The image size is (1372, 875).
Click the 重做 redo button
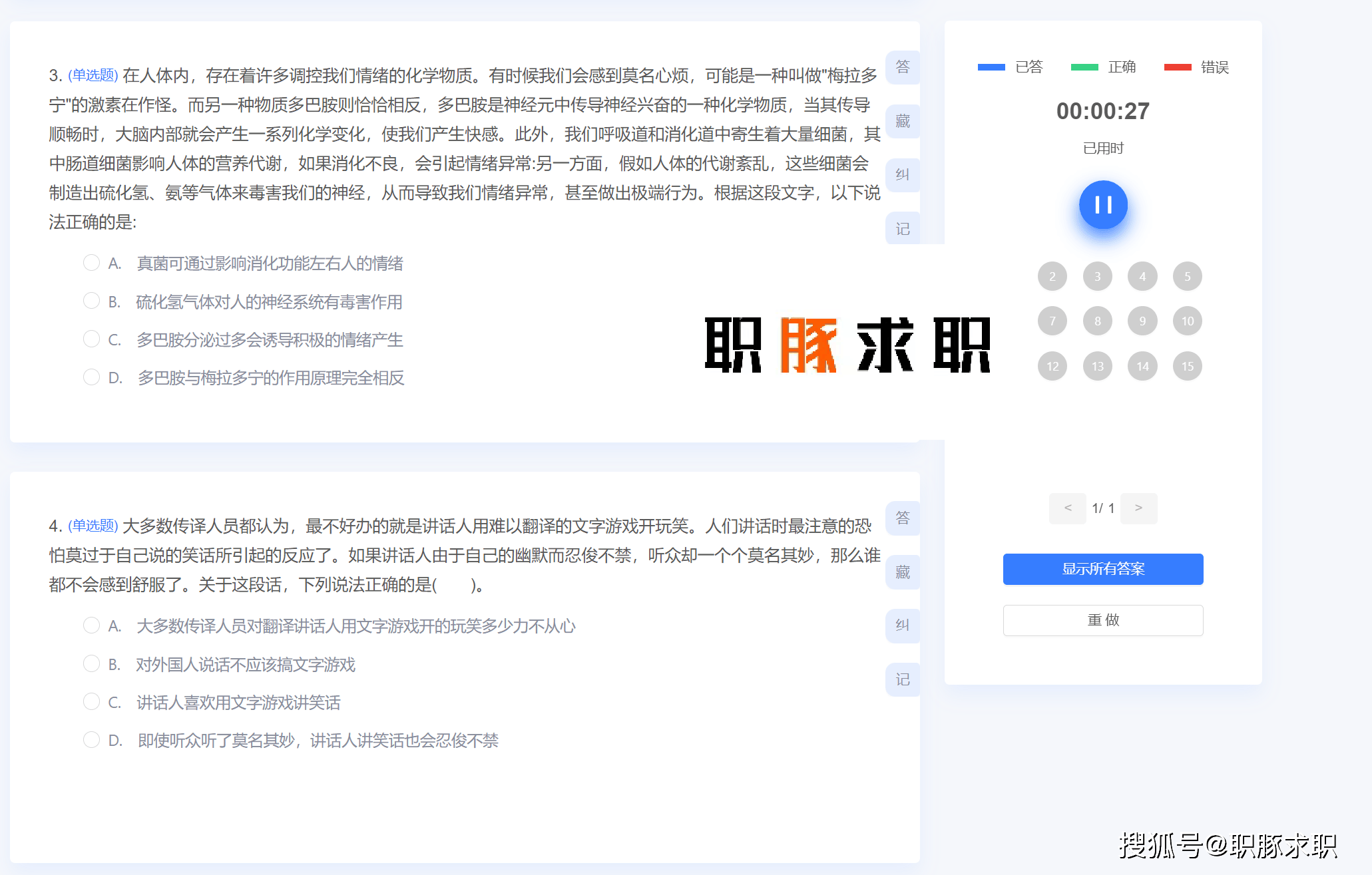coord(1102,620)
